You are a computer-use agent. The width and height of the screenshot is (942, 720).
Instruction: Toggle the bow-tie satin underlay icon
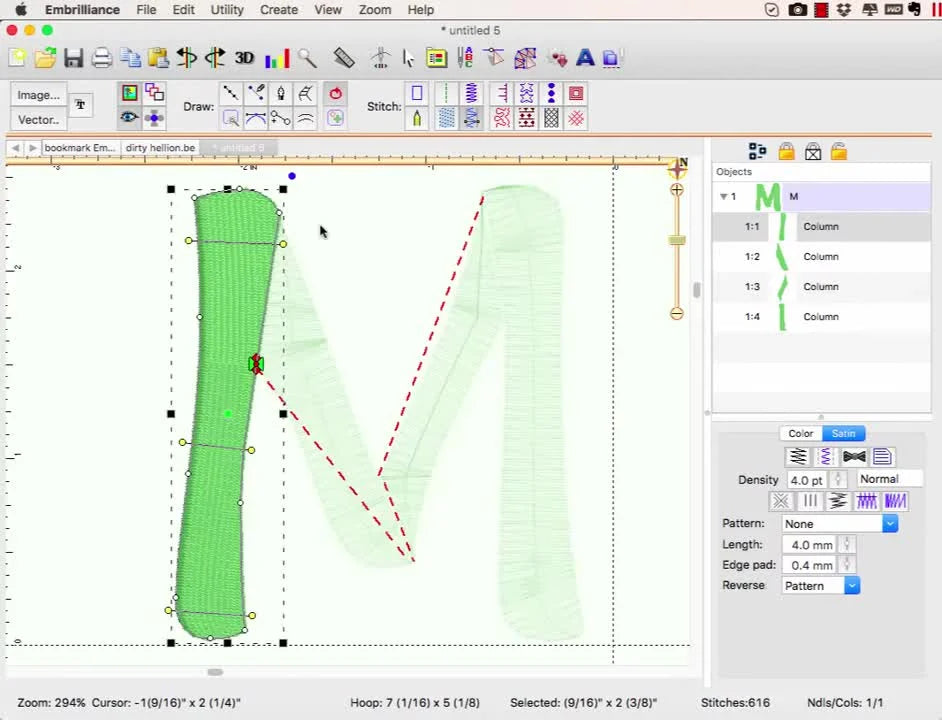pos(854,457)
